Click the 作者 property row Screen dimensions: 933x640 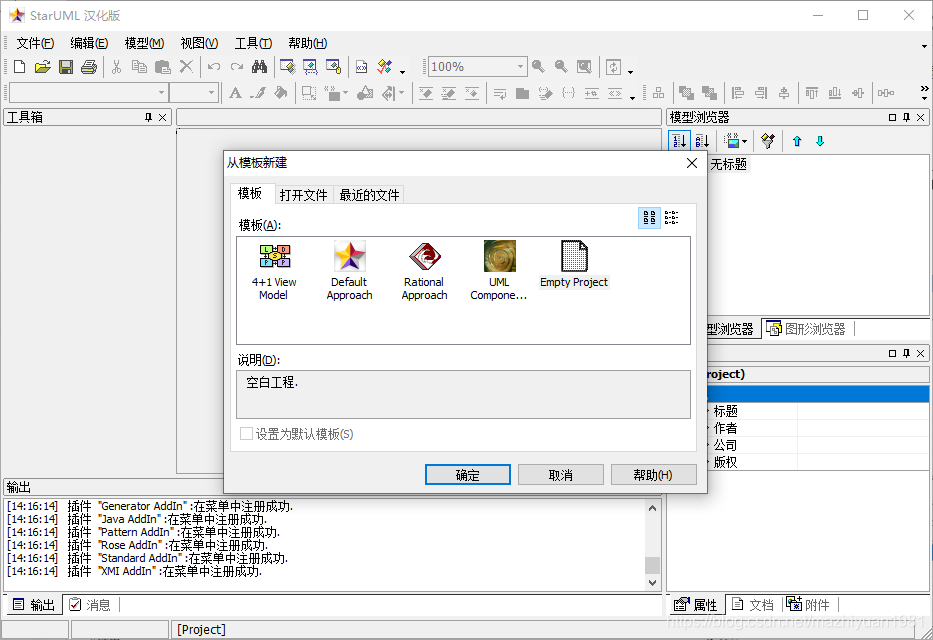tap(818, 428)
